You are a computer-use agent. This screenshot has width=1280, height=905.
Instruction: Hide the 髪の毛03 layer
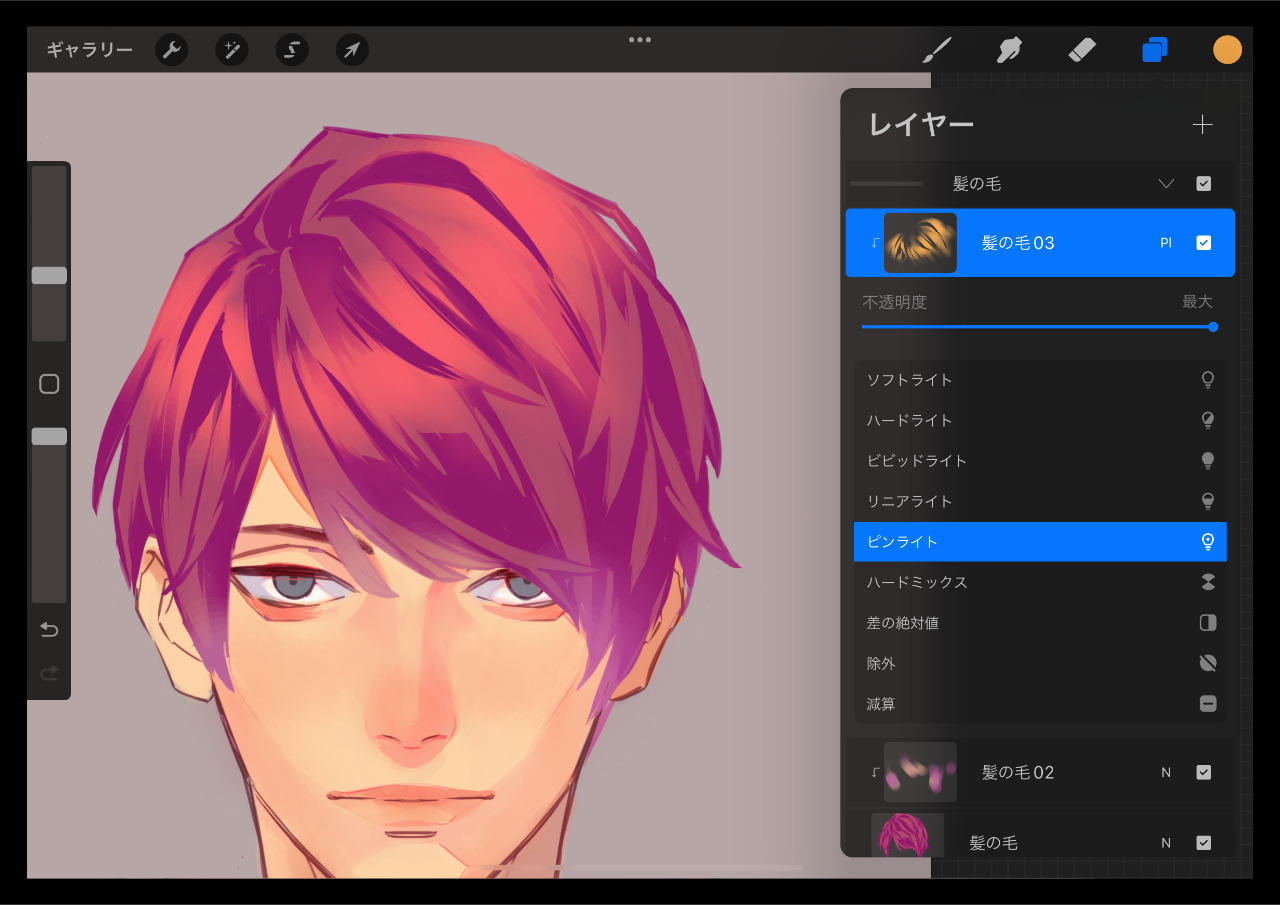click(1204, 243)
